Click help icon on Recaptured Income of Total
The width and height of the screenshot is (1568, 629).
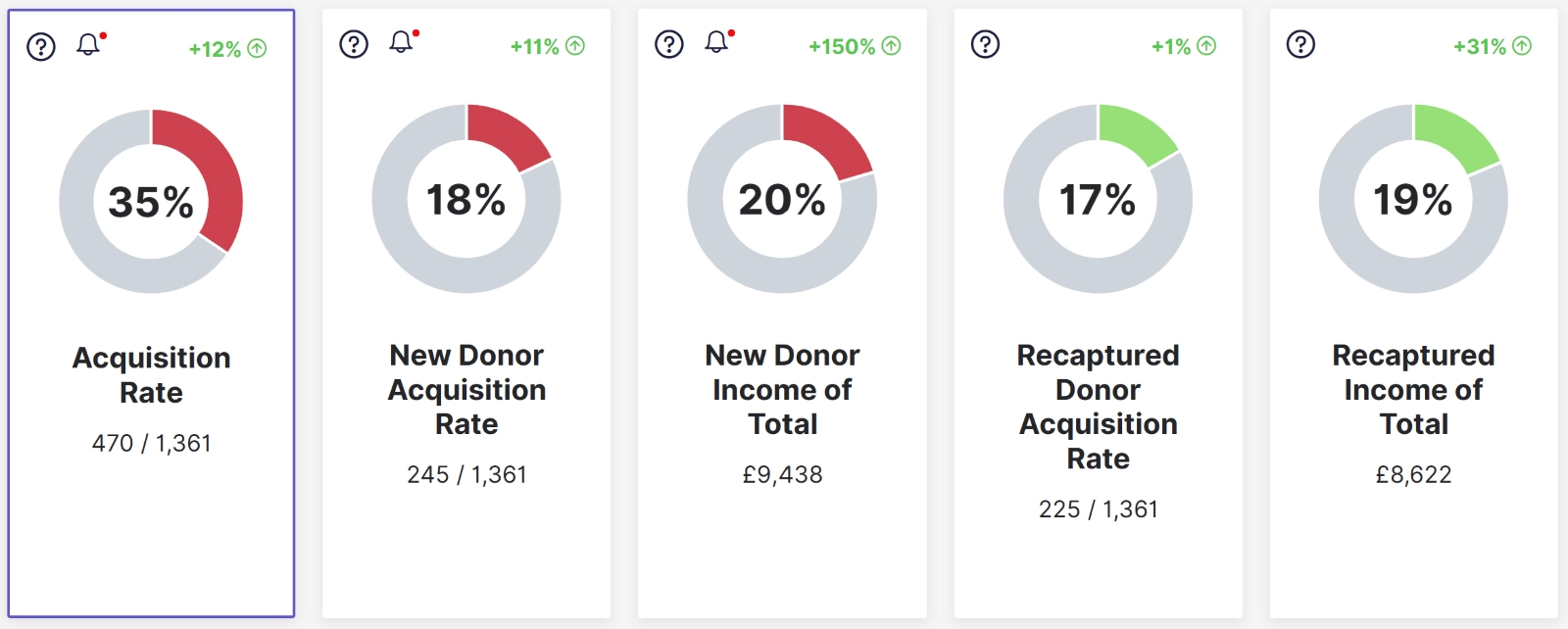pyautogui.click(x=1300, y=44)
